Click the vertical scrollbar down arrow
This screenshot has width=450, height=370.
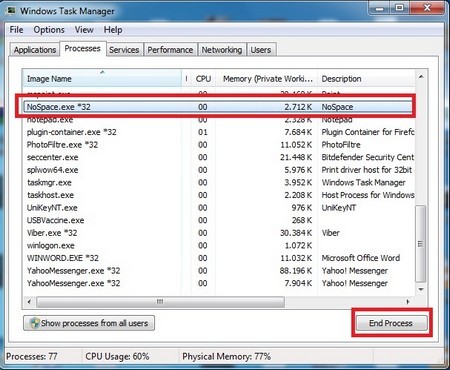(x=421, y=289)
